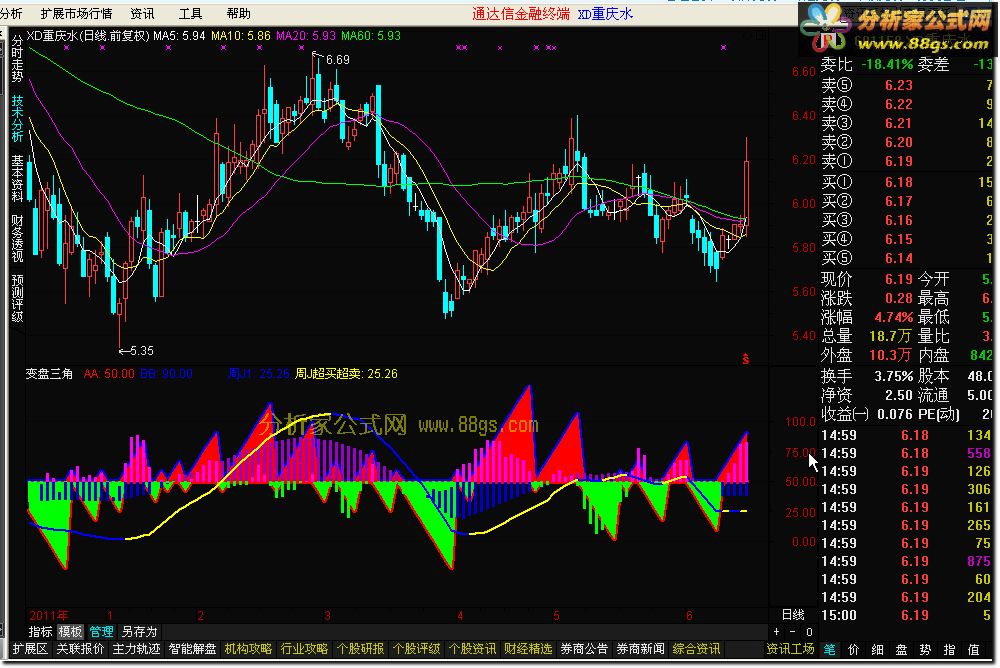Open the 分析 menu

(11, 13)
